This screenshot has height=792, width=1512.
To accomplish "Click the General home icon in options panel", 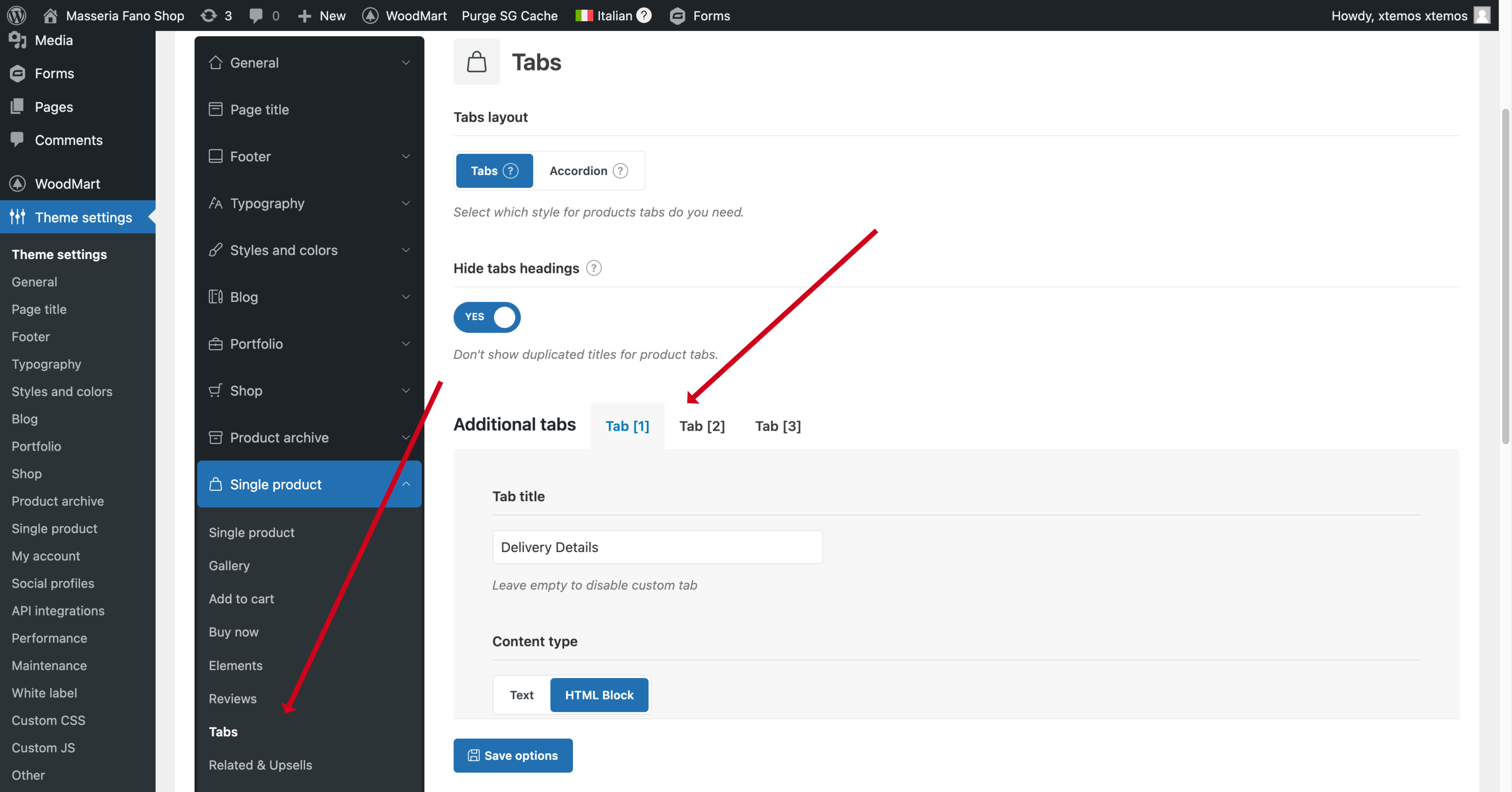I will [x=215, y=62].
